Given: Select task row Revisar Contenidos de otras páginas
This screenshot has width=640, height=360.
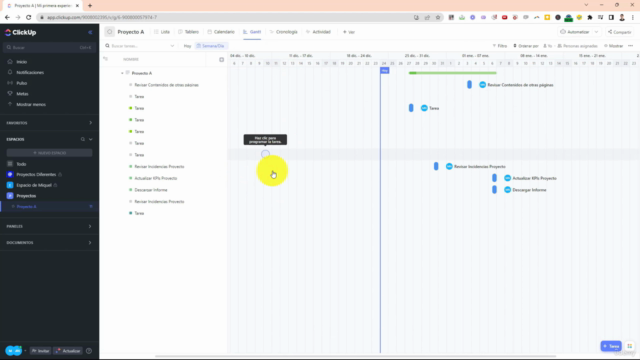Looking at the screenshot, I should [166, 85].
